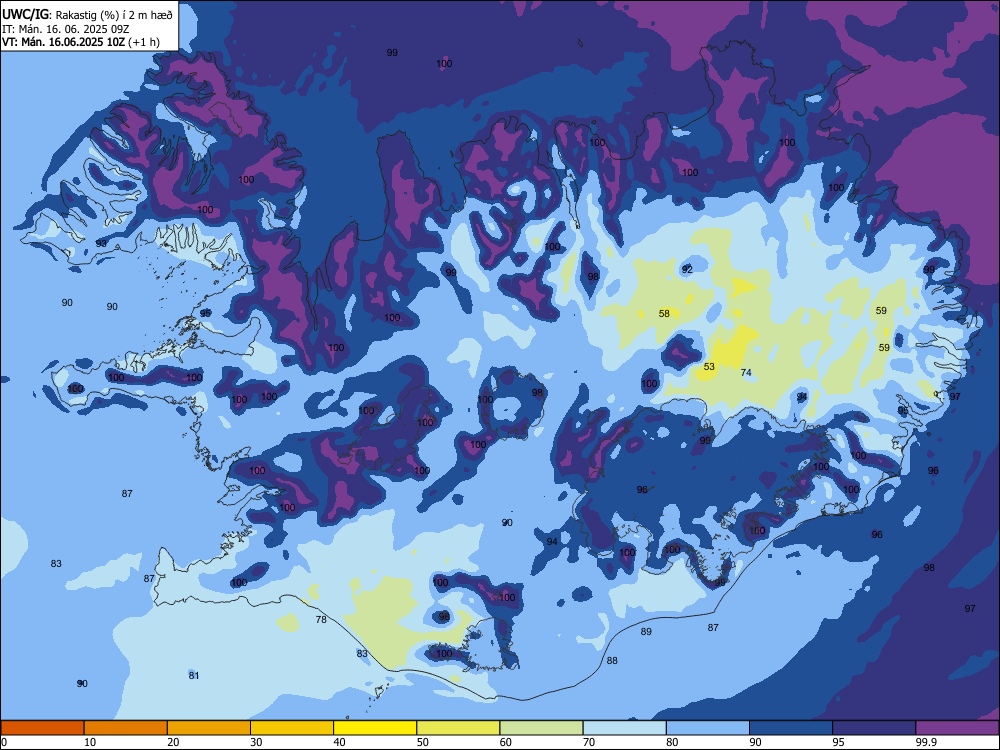
Task: Select the amber 30-40 legend swatch
Action: tap(292, 728)
